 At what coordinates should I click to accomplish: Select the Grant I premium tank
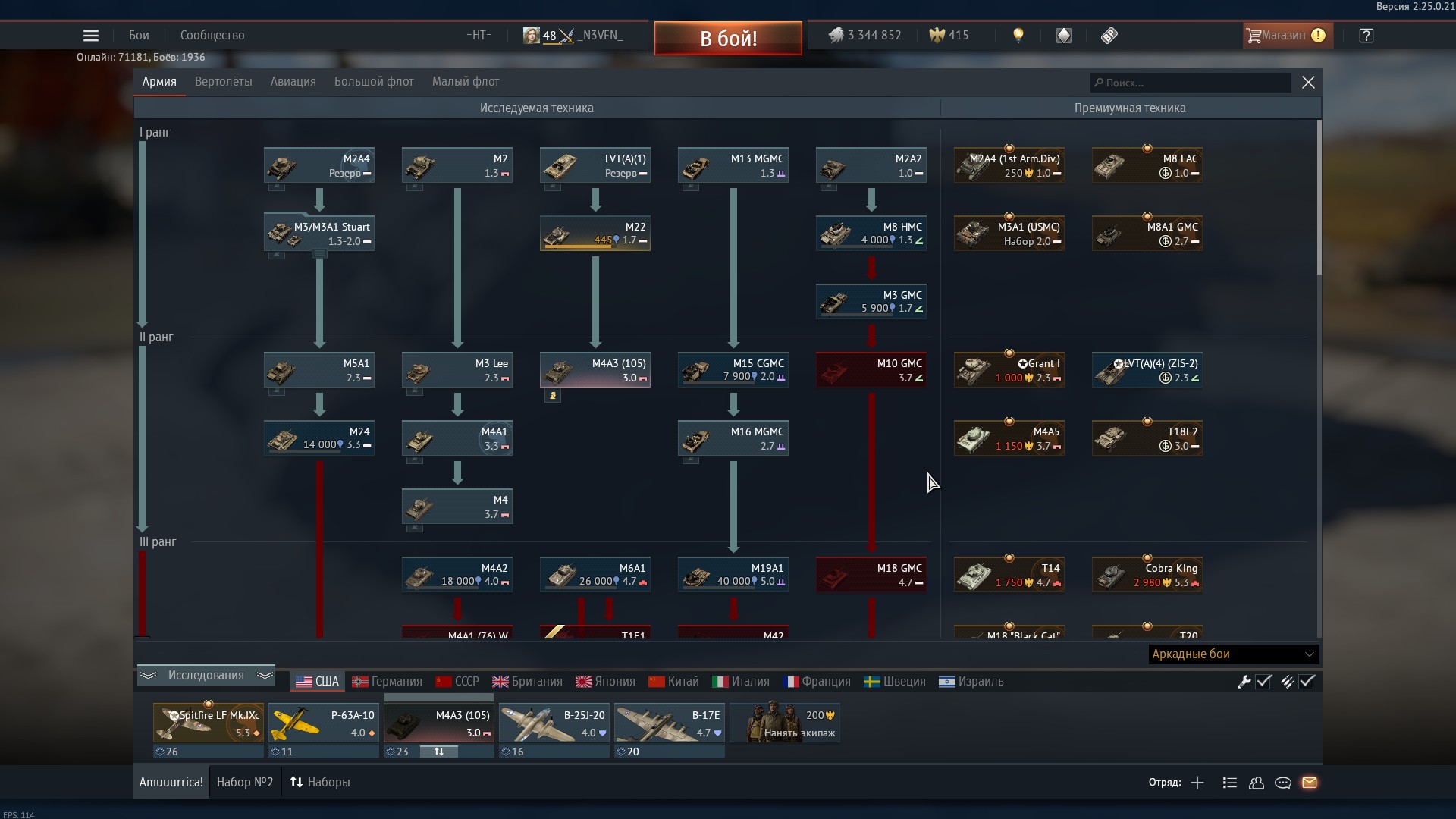coord(1009,370)
